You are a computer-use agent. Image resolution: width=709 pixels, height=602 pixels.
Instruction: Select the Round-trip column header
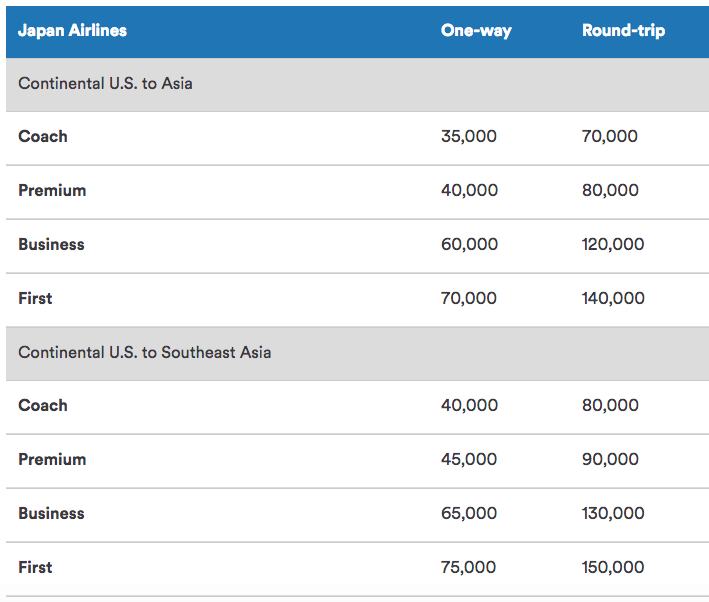[x=623, y=31]
